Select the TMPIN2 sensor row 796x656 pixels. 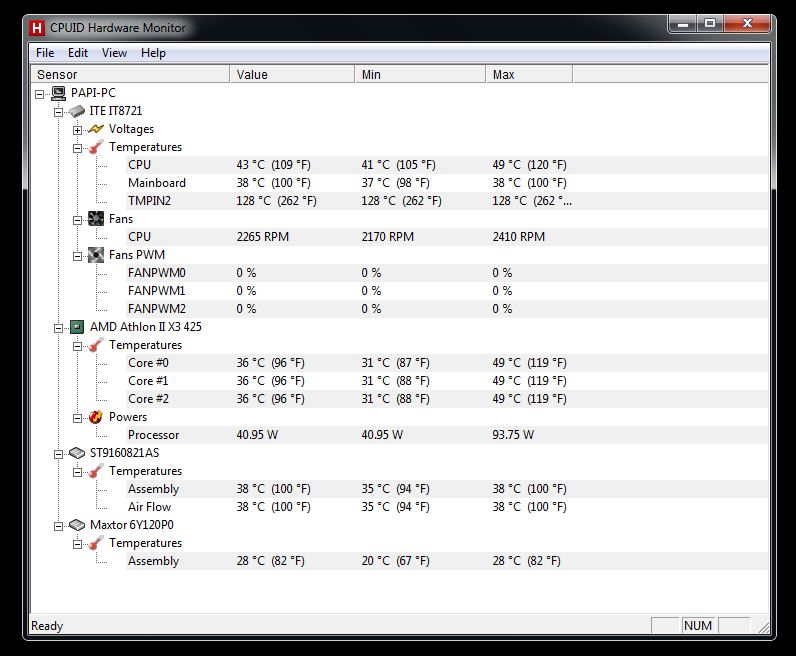point(447,201)
